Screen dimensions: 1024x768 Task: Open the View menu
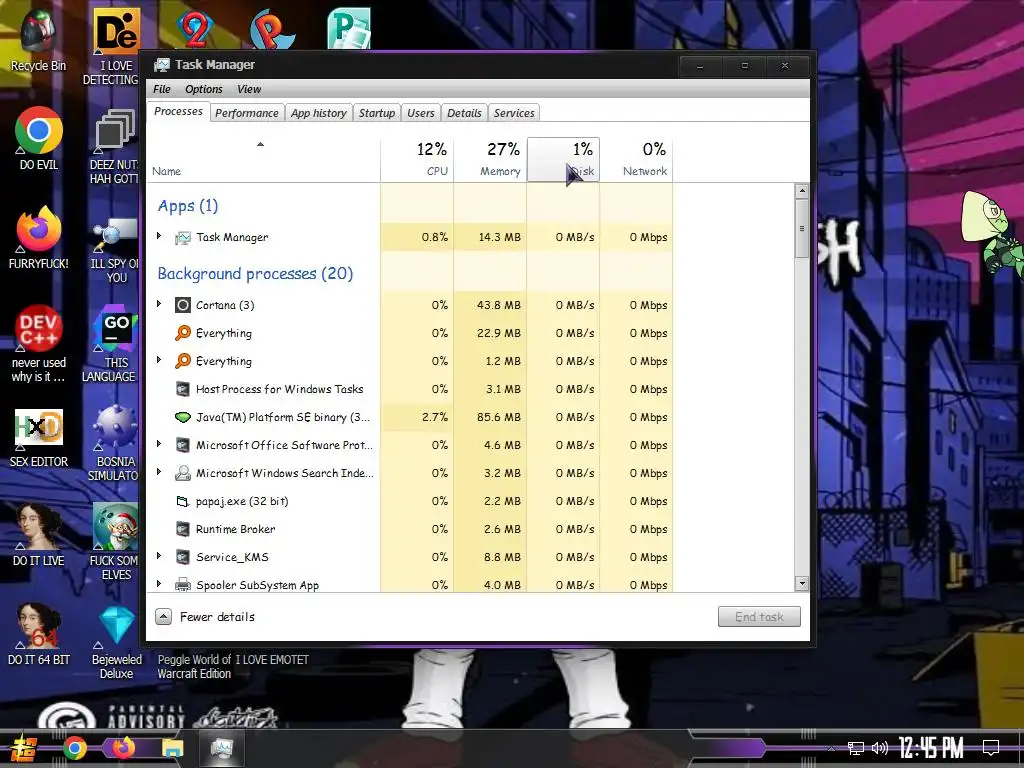[x=249, y=89]
